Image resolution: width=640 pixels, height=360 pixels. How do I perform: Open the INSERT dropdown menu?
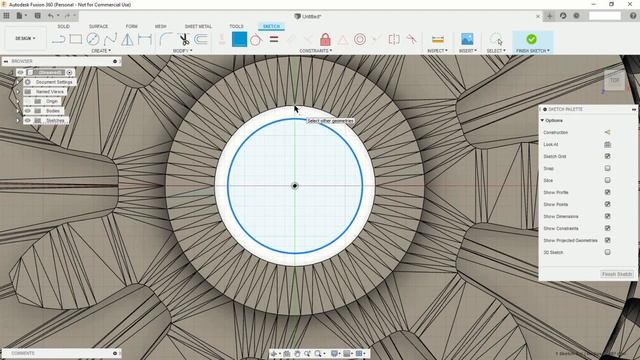[x=467, y=51]
